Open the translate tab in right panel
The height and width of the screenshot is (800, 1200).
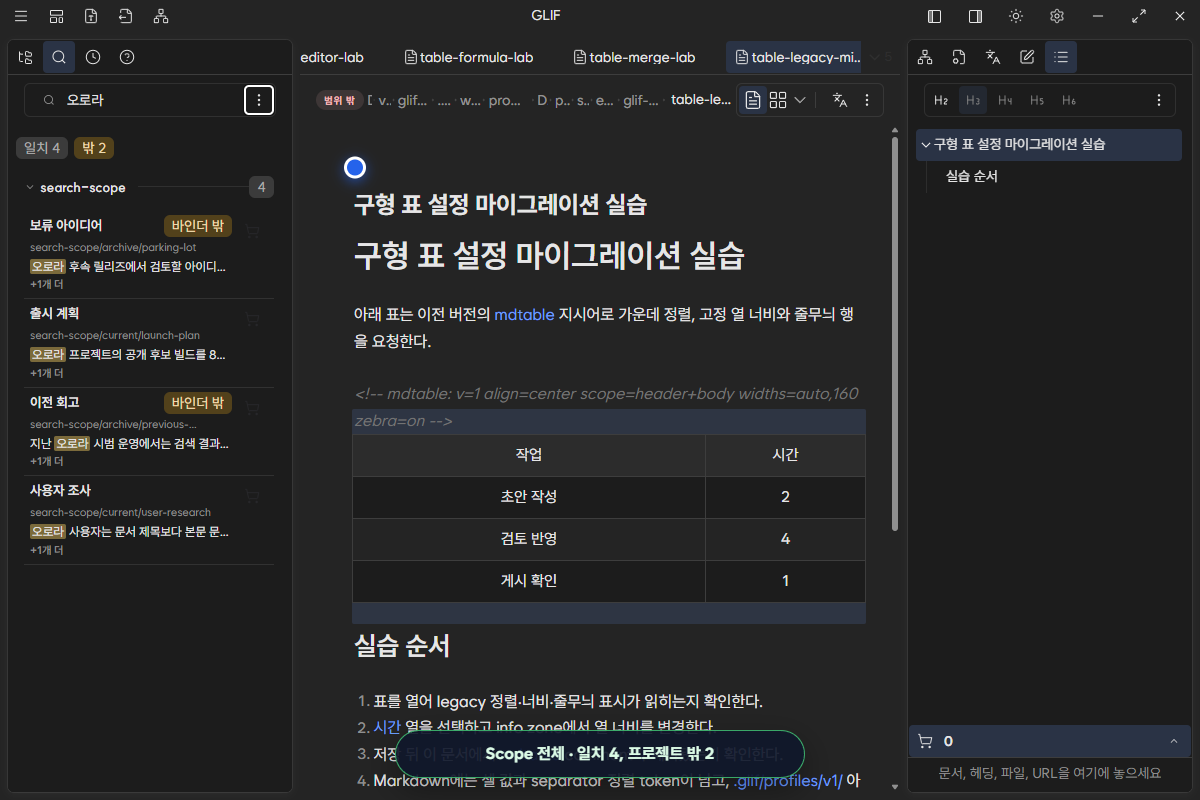pos(993,57)
